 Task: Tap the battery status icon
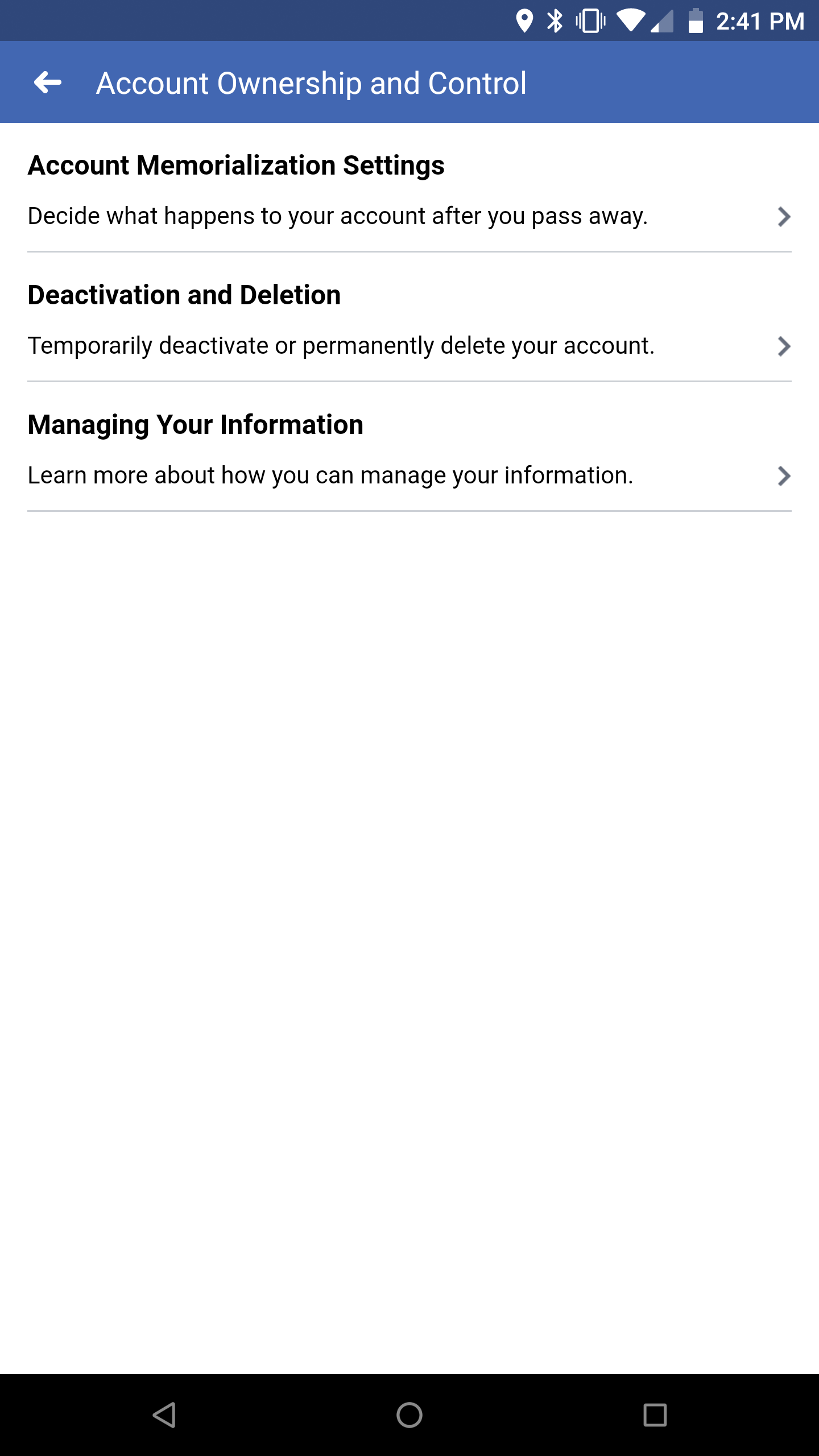point(696,22)
